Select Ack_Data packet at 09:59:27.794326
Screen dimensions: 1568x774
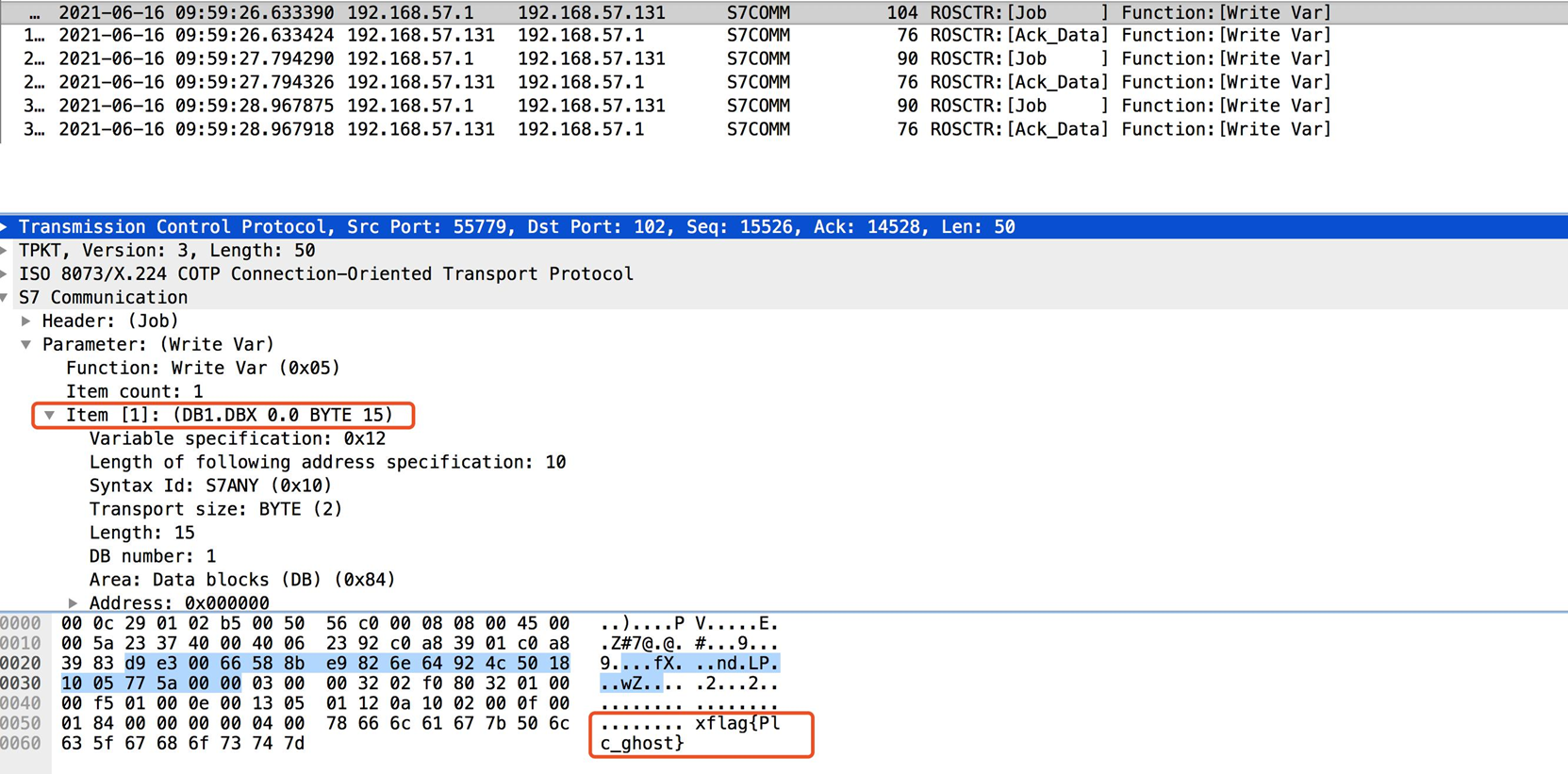[784, 83]
